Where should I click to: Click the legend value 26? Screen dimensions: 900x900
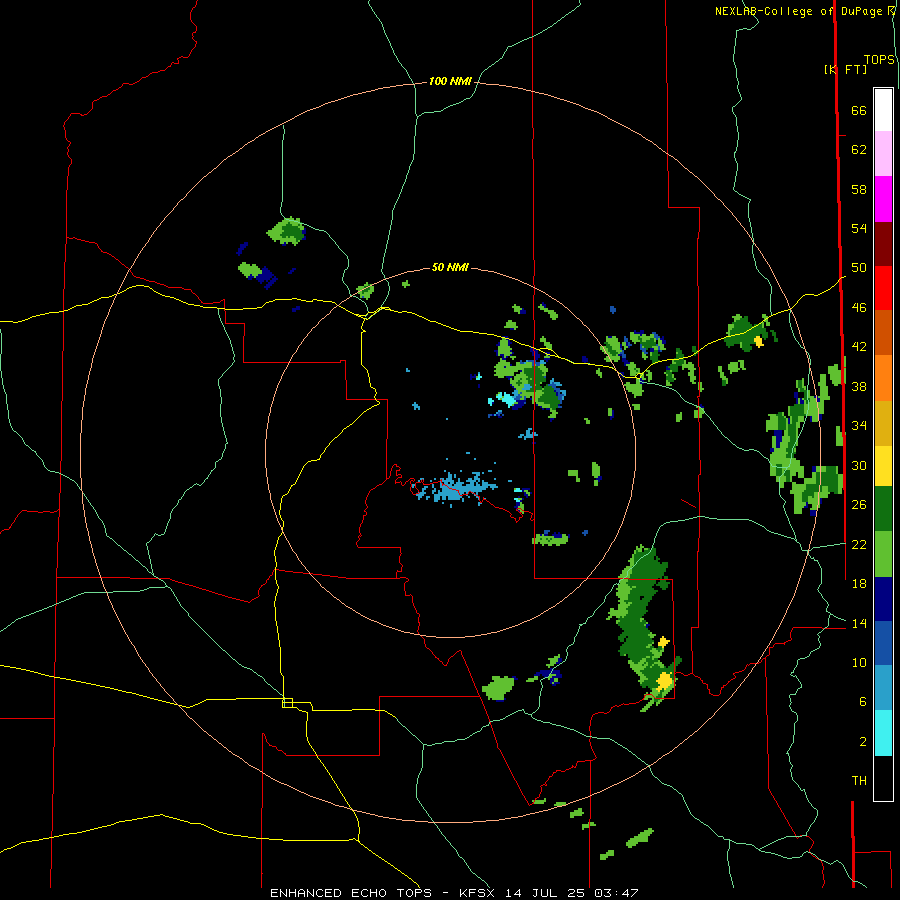click(859, 505)
